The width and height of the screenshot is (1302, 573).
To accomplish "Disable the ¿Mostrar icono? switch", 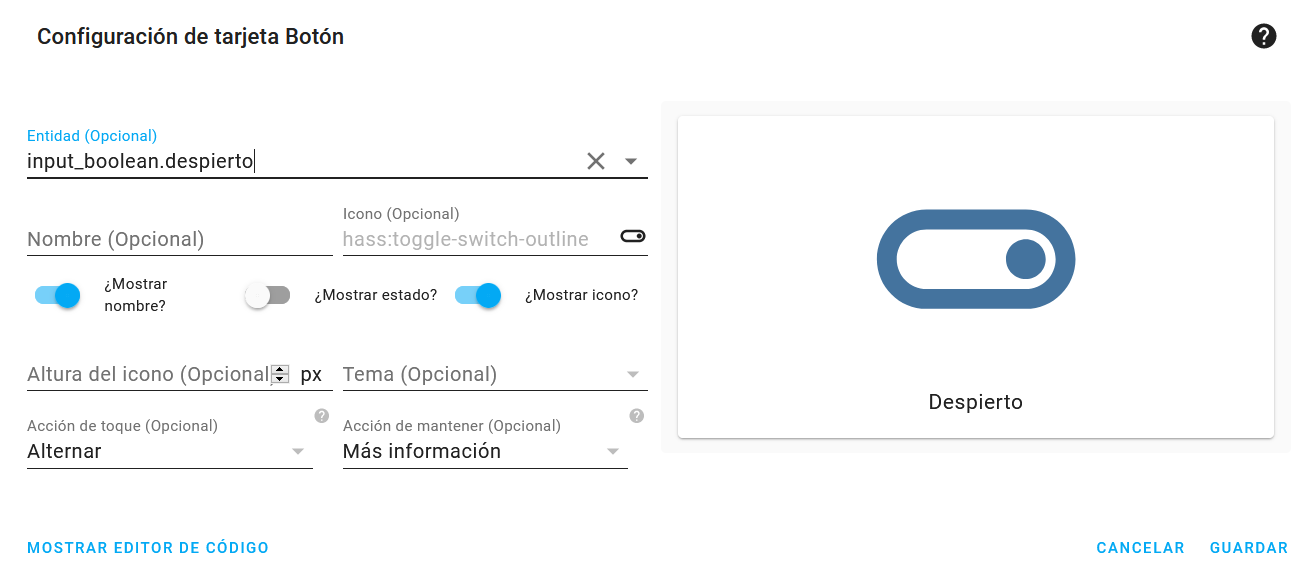I will coord(478,295).
